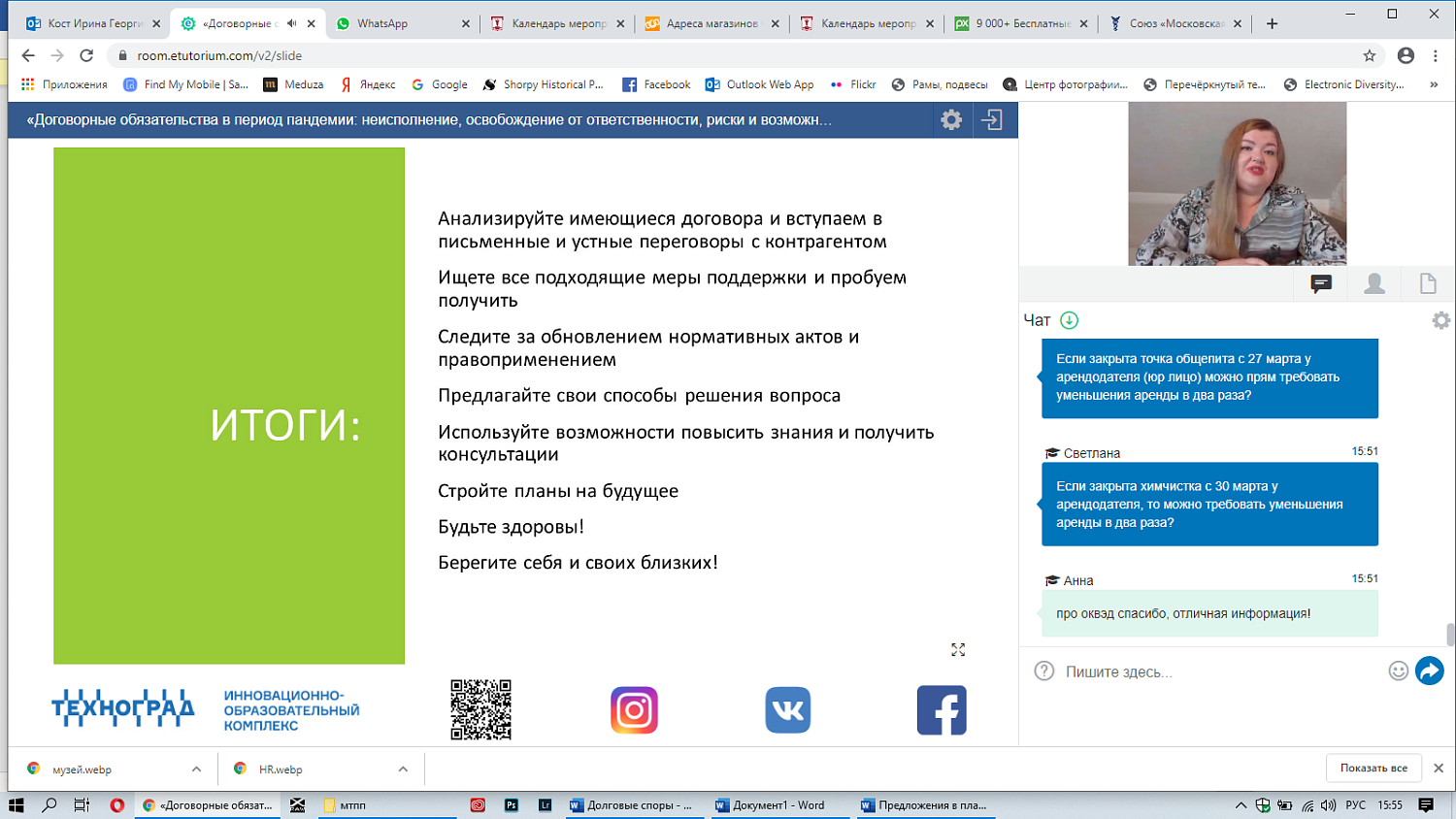Switch to 'Долговые споры' Word window
This screenshot has height=819, width=1456.
click(x=633, y=804)
